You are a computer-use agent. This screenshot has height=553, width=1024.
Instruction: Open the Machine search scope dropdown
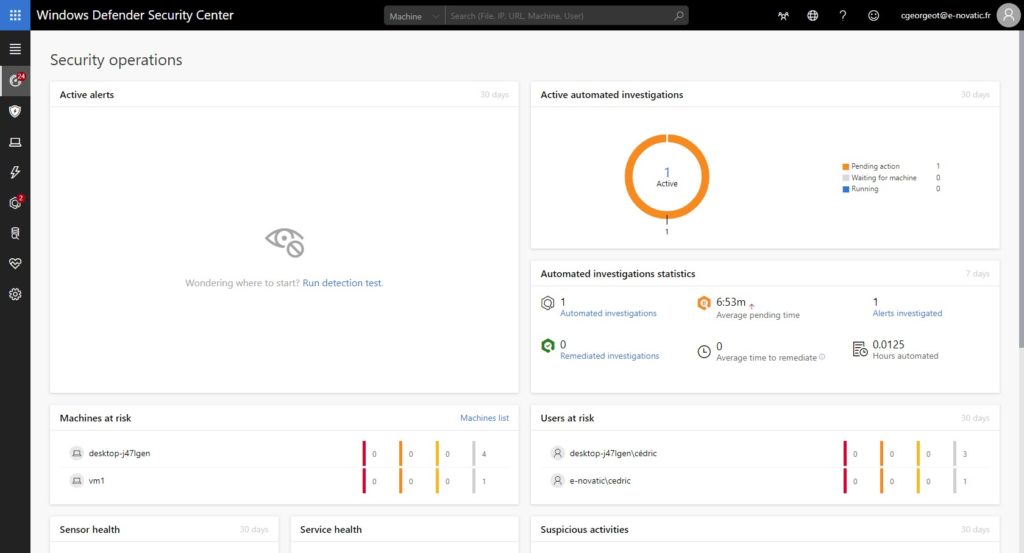413,16
